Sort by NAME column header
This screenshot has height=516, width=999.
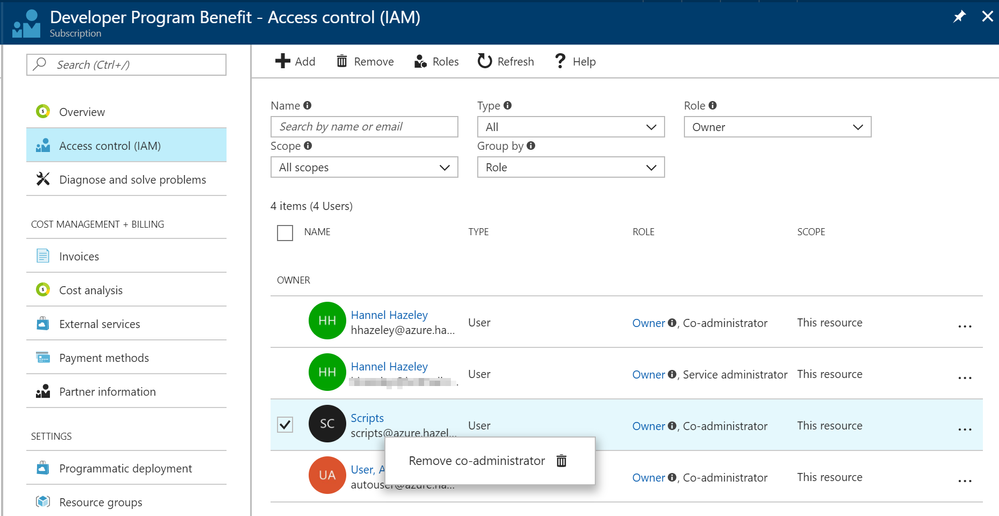tap(317, 232)
